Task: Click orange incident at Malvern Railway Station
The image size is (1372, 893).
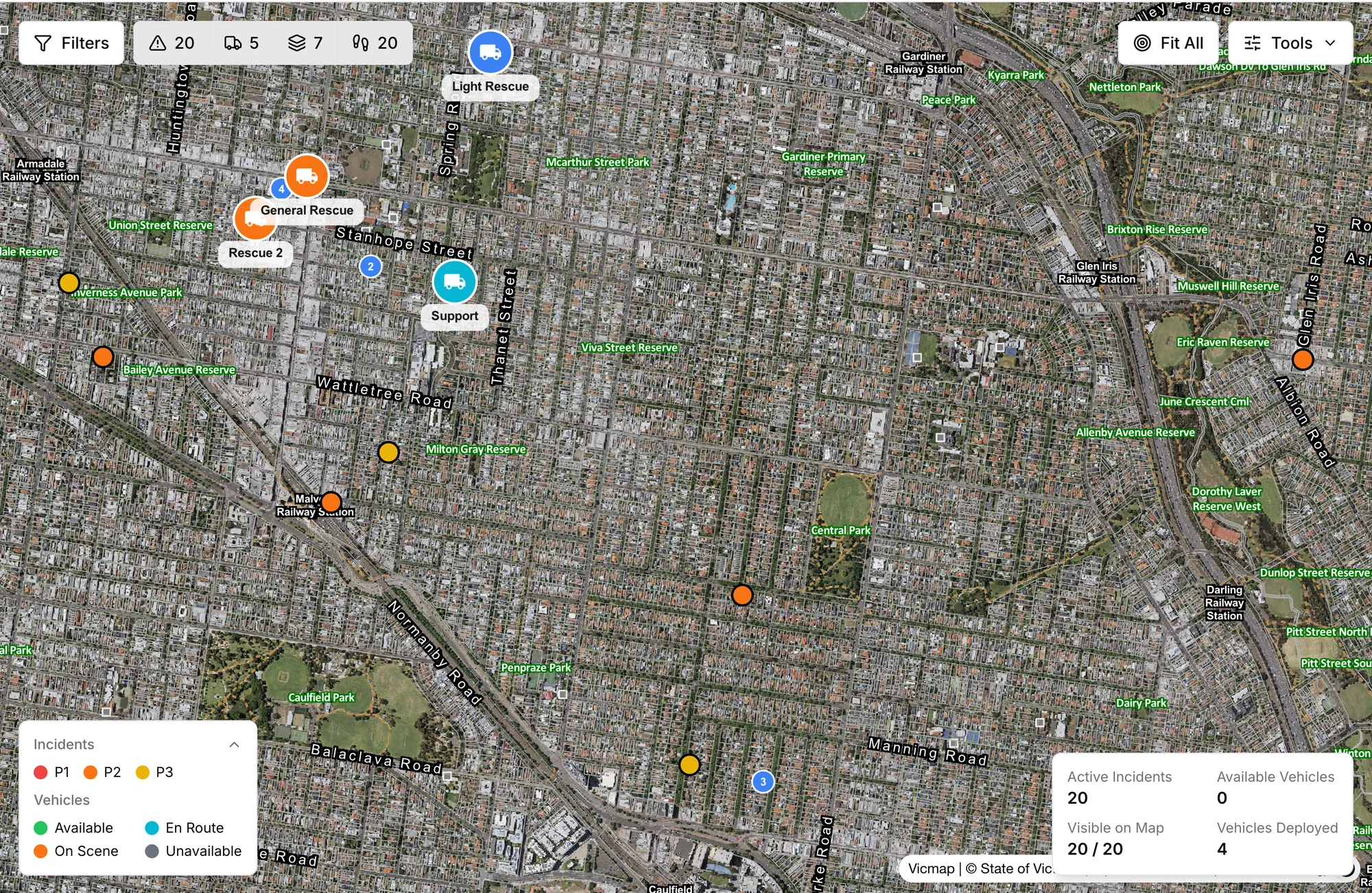Action: [x=331, y=502]
